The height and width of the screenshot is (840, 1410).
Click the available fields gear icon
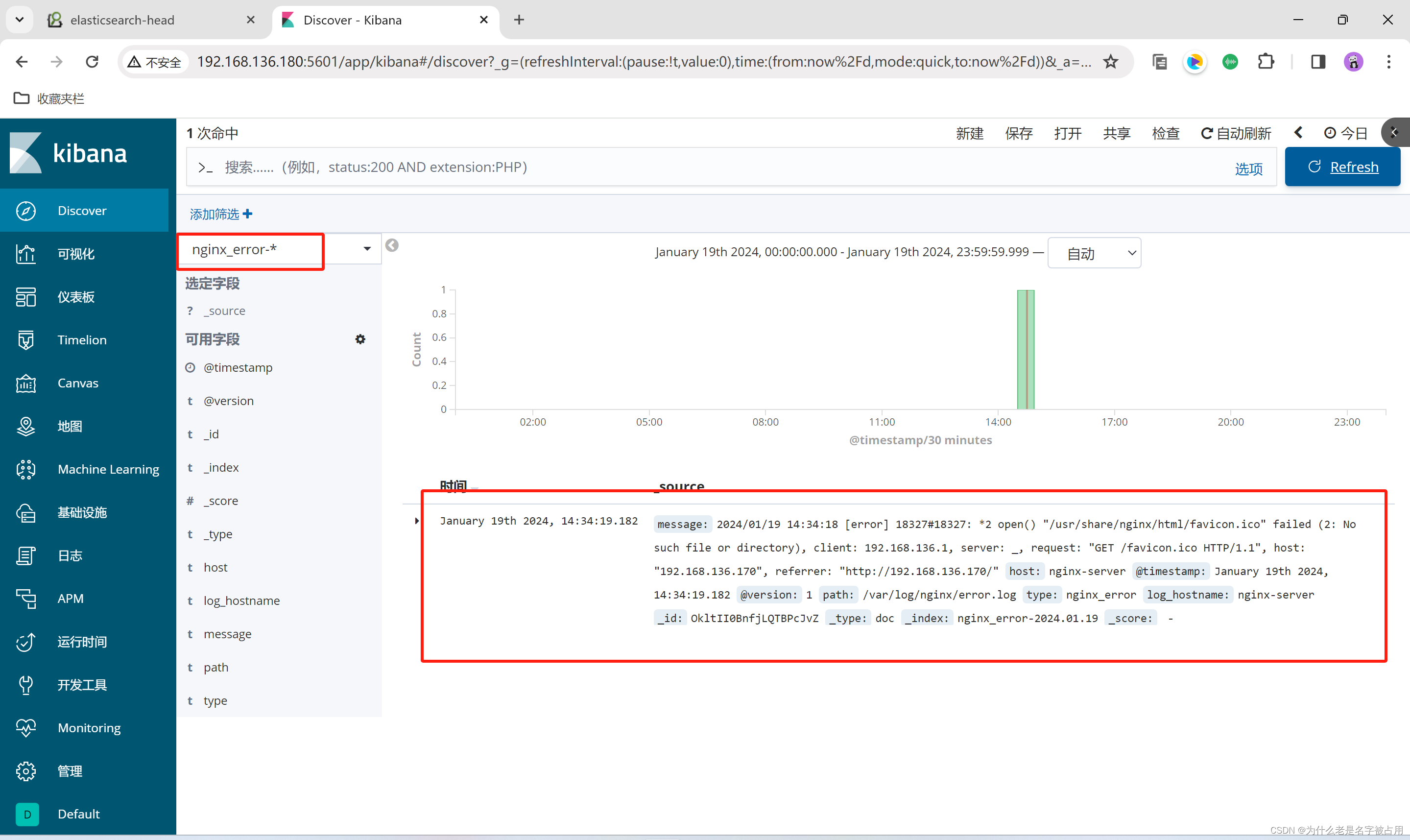[x=360, y=339]
